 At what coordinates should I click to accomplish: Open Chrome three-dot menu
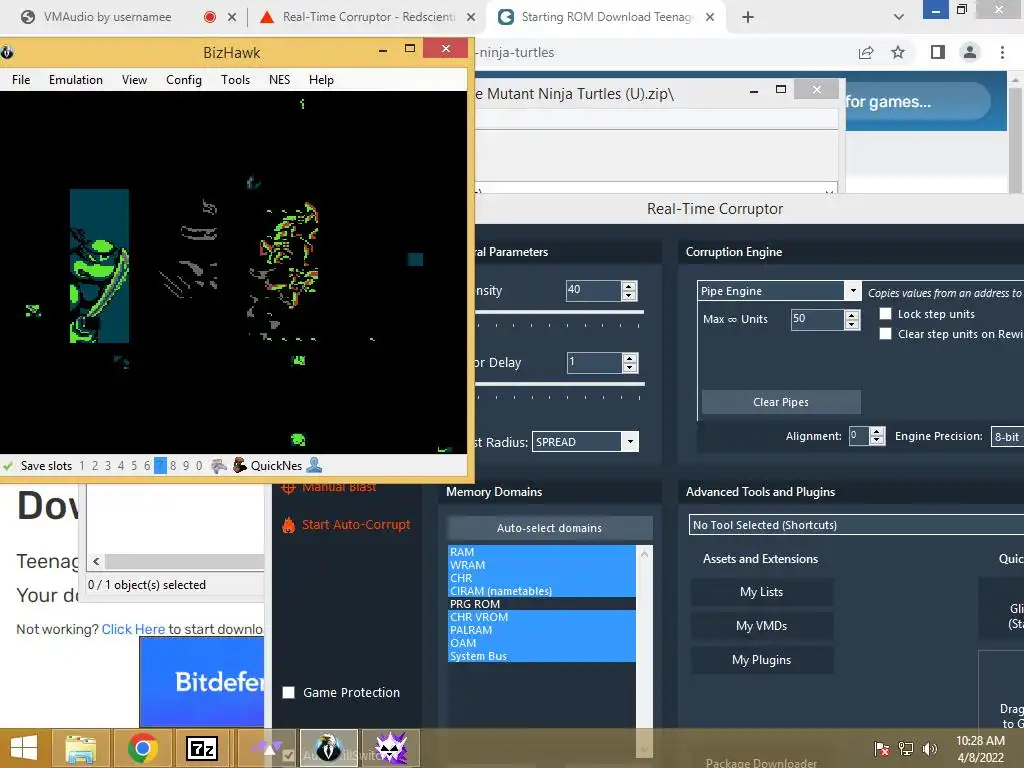(x=1002, y=52)
